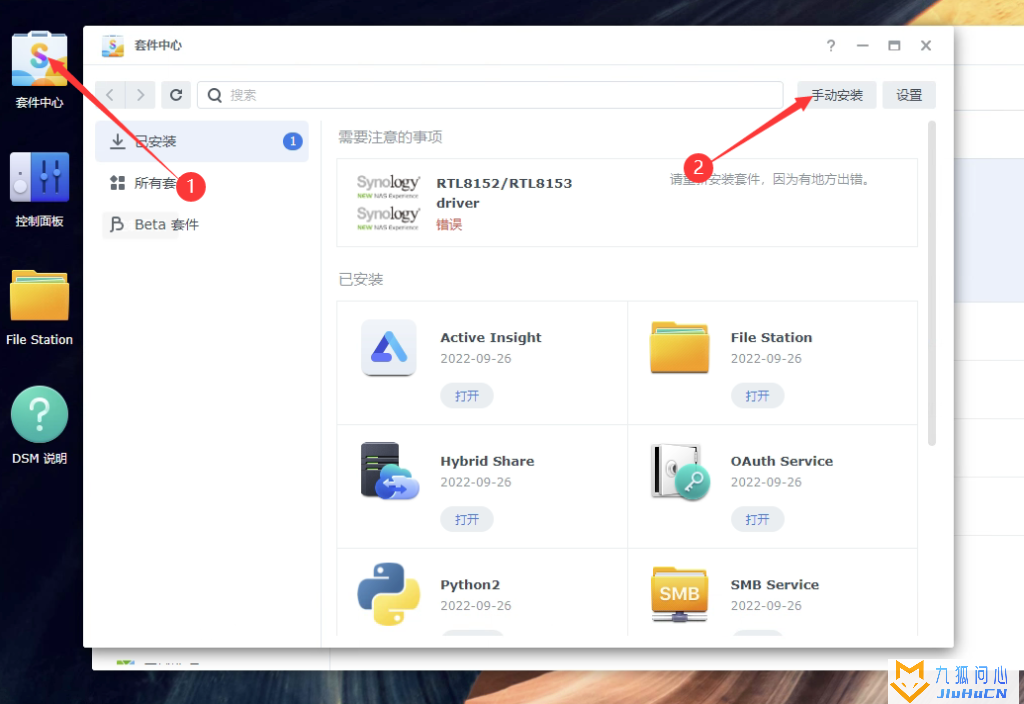
Task: Click the Python2 title text
Action: pos(470,584)
